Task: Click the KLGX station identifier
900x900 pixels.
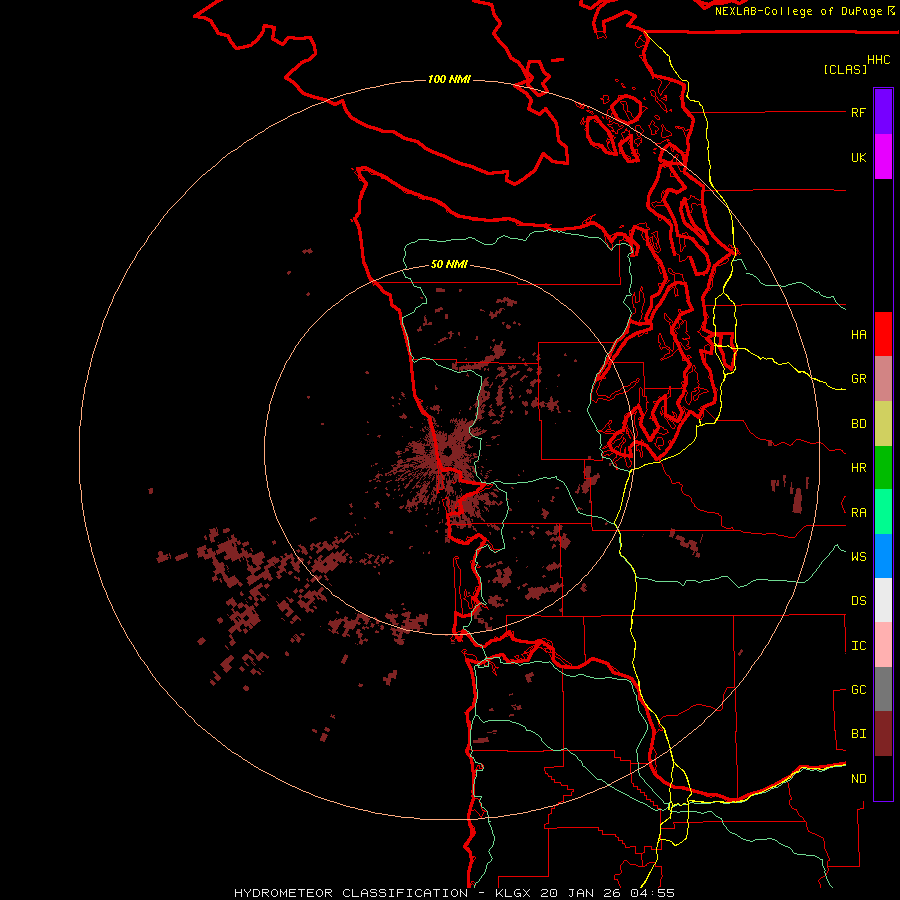Action: coord(514,893)
